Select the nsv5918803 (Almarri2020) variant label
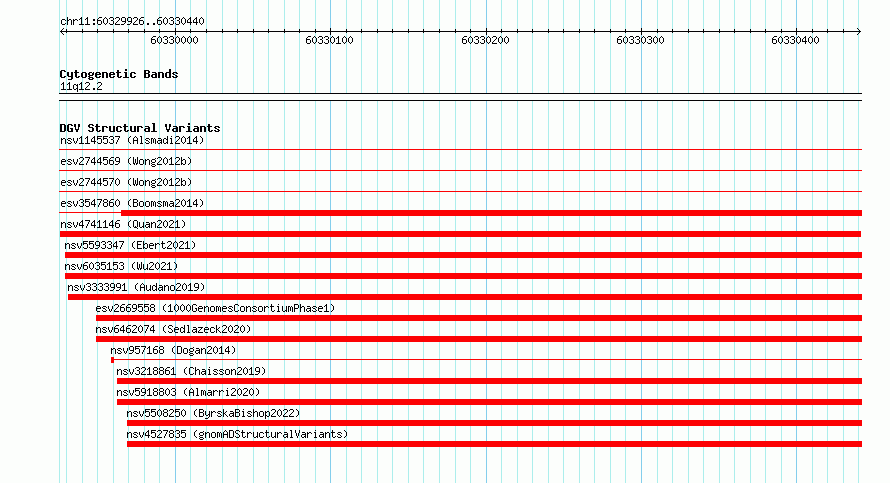This screenshot has width=890, height=483. coord(188,392)
